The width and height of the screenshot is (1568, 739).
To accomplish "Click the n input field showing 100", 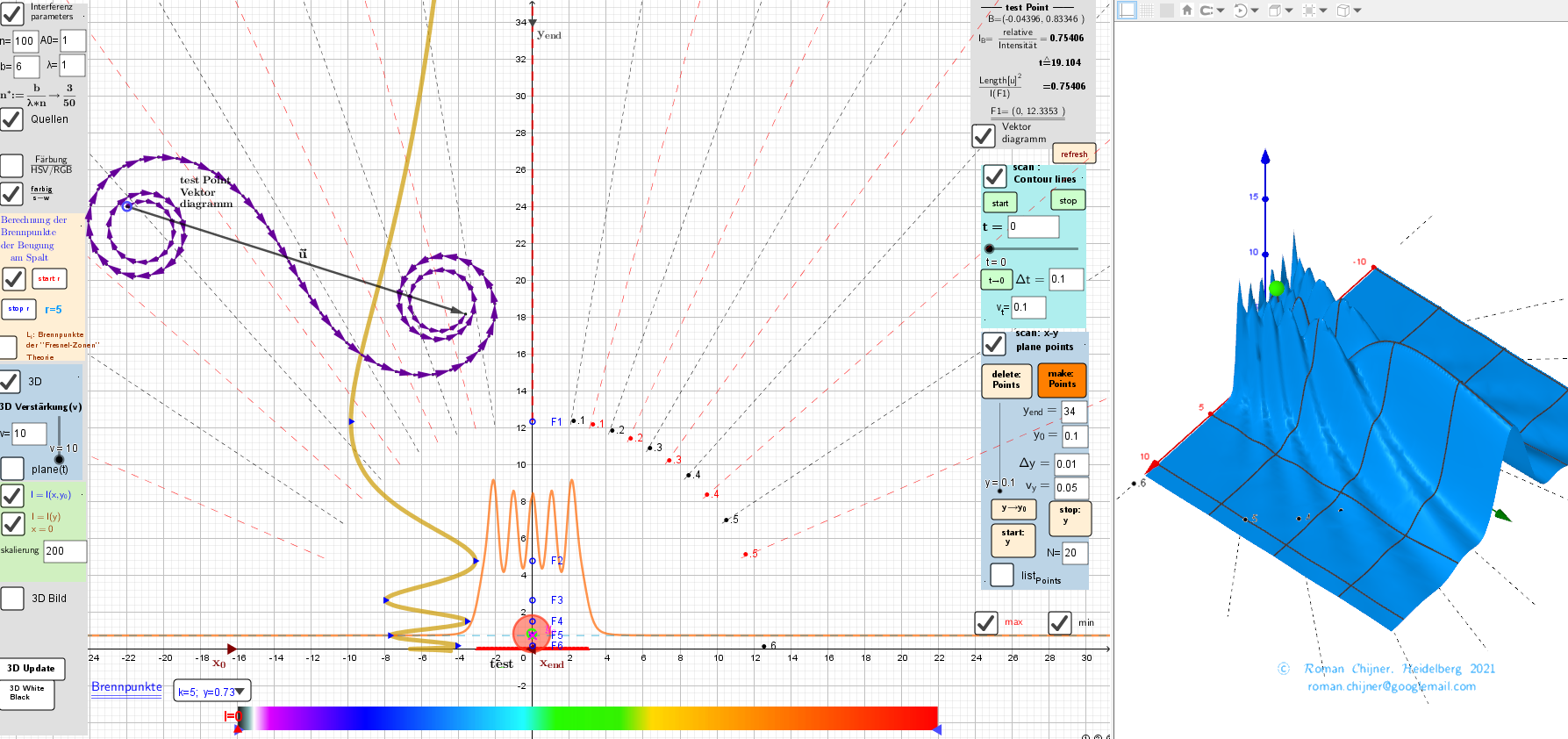I will [25, 40].
